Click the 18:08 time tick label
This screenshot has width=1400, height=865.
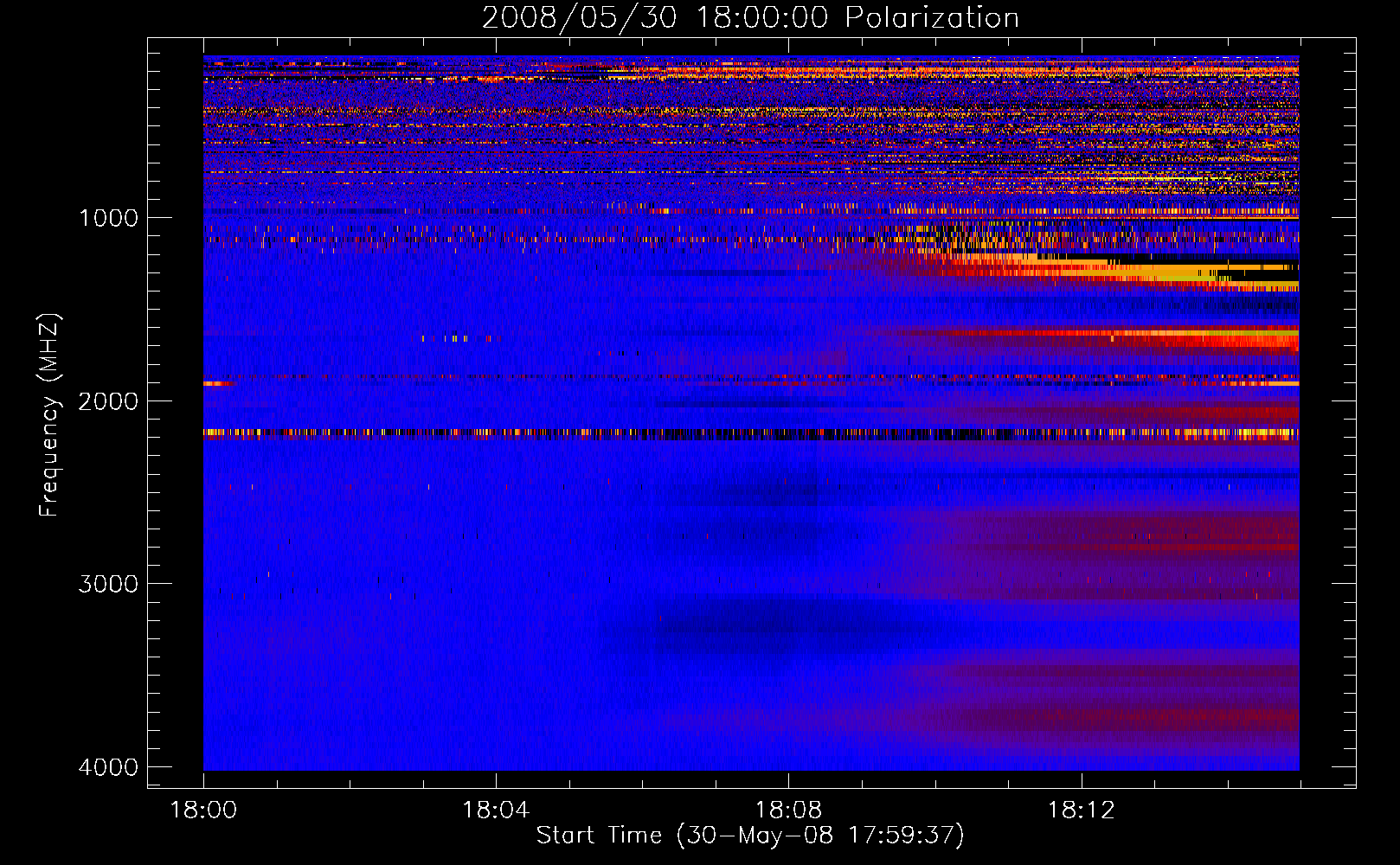788,811
